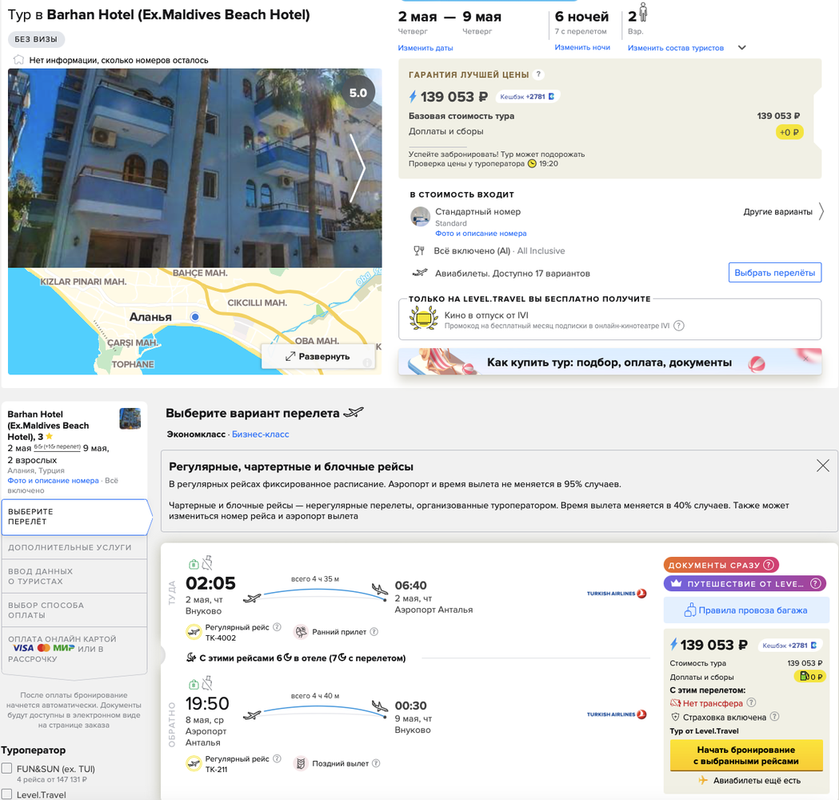Click the help icon next to Регулярный рейс TK-211
Viewport: 839px width, 800px height.
coord(277,758)
